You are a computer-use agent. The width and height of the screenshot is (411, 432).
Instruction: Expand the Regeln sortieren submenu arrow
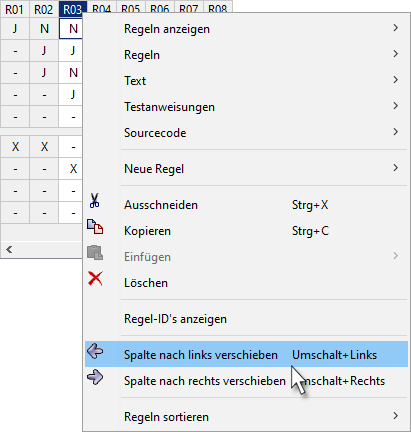pos(395,416)
